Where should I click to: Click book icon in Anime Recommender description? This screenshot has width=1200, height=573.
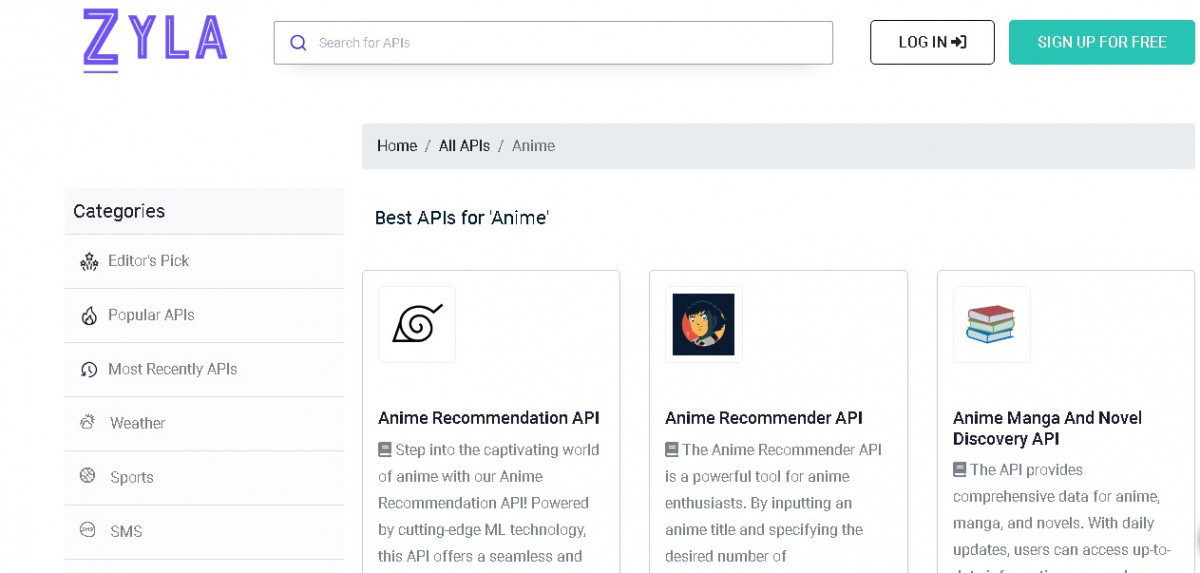[672, 450]
